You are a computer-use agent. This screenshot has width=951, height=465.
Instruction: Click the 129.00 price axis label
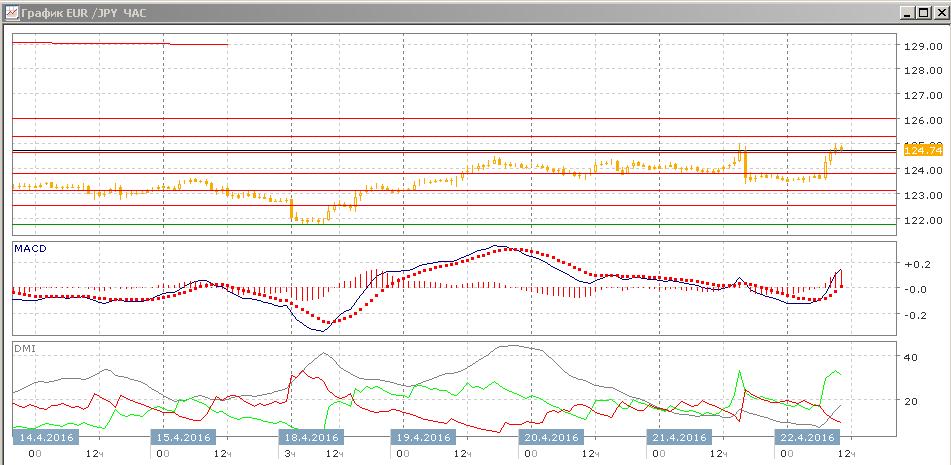pyautogui.click(x=923, y=46)
